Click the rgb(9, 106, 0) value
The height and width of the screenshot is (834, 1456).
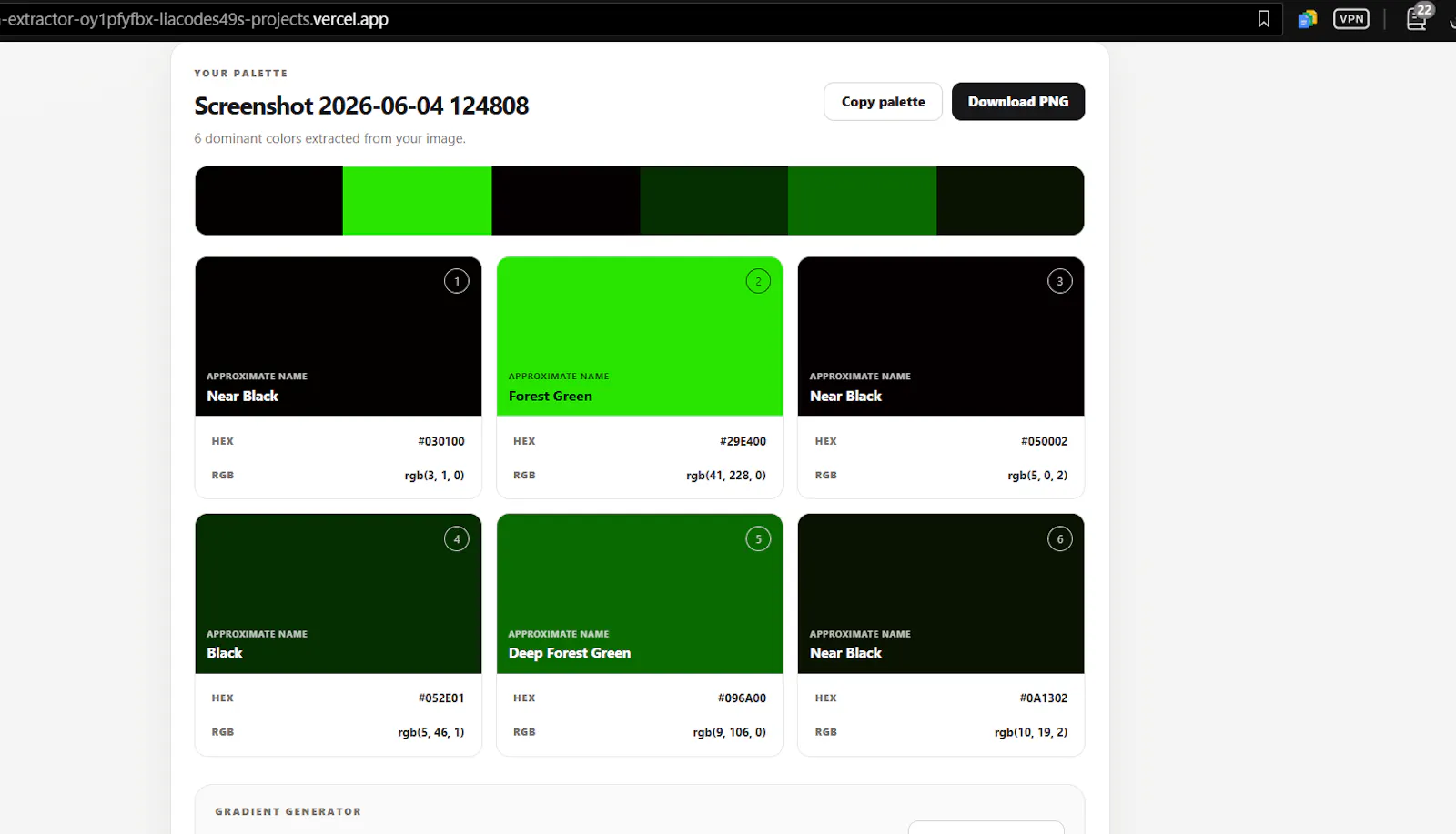(x=730, y=732)
